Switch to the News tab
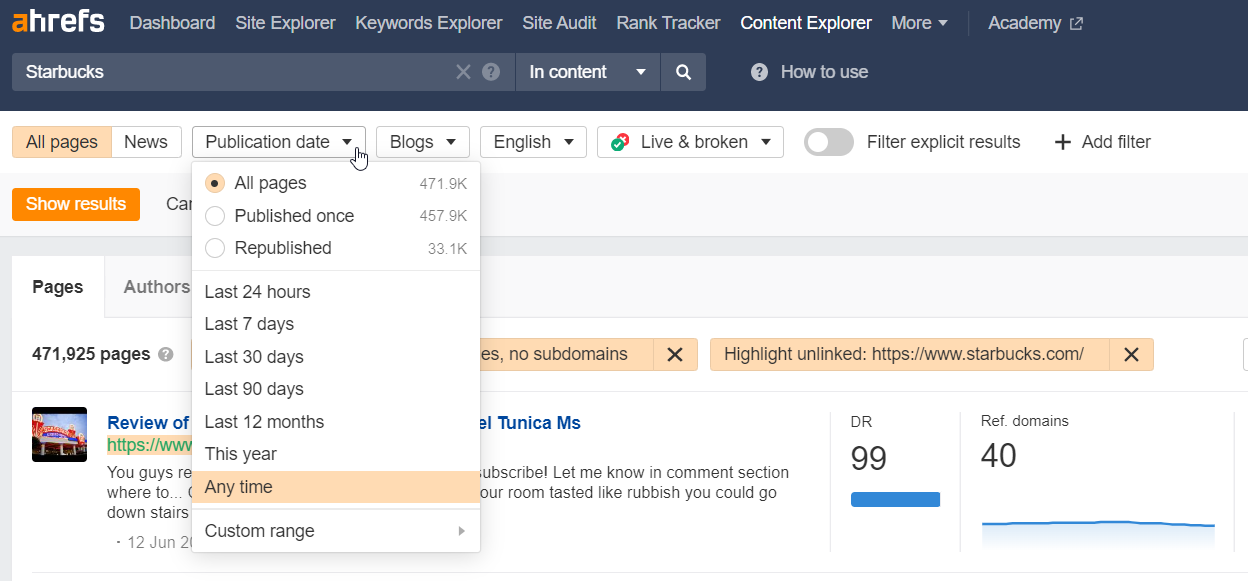The width and height of the screenshot is (1248, 581). [x=146, y=142]
